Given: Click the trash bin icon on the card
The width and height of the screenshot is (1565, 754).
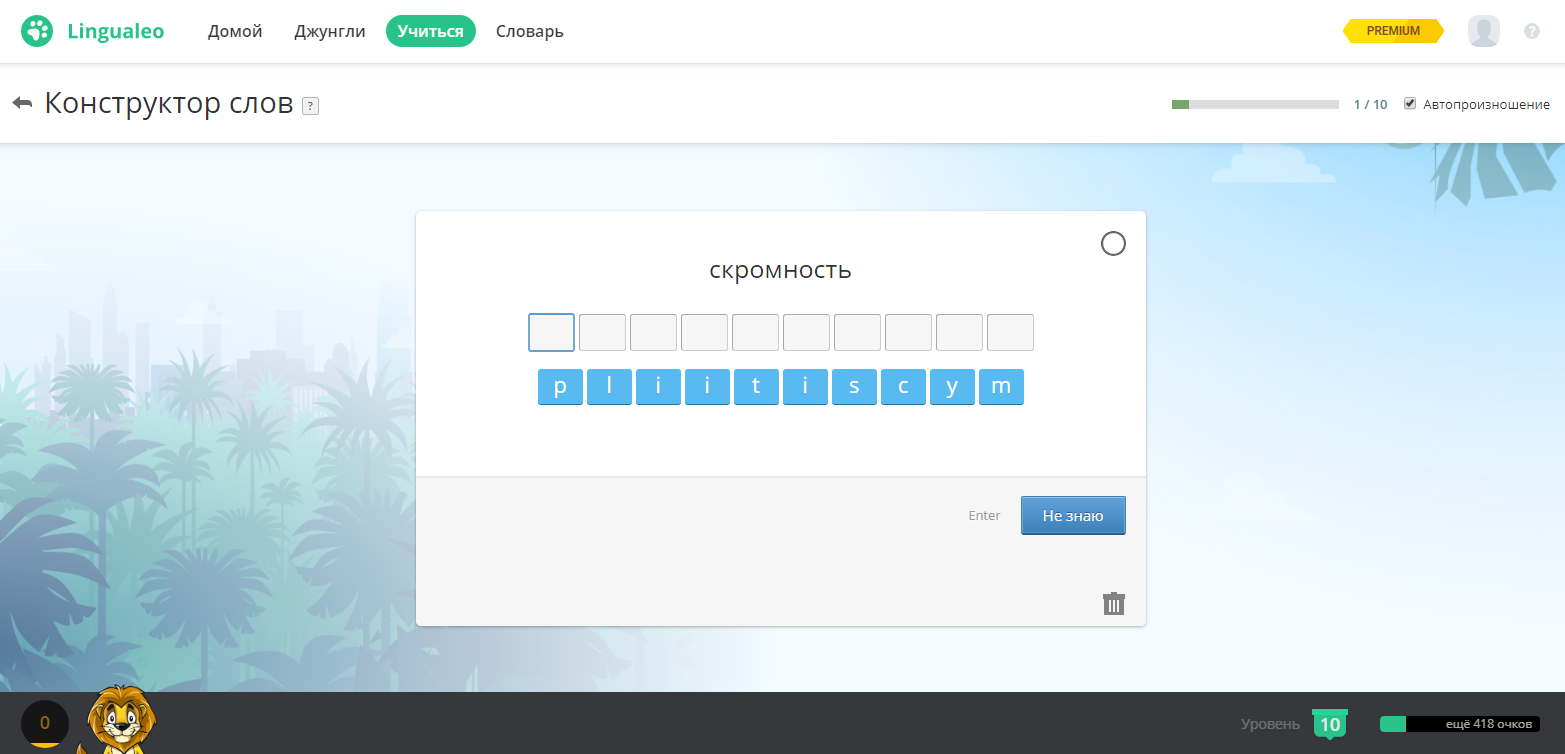Looking at the screenshot, I should pyautogui.click(x=1114, y=603).
